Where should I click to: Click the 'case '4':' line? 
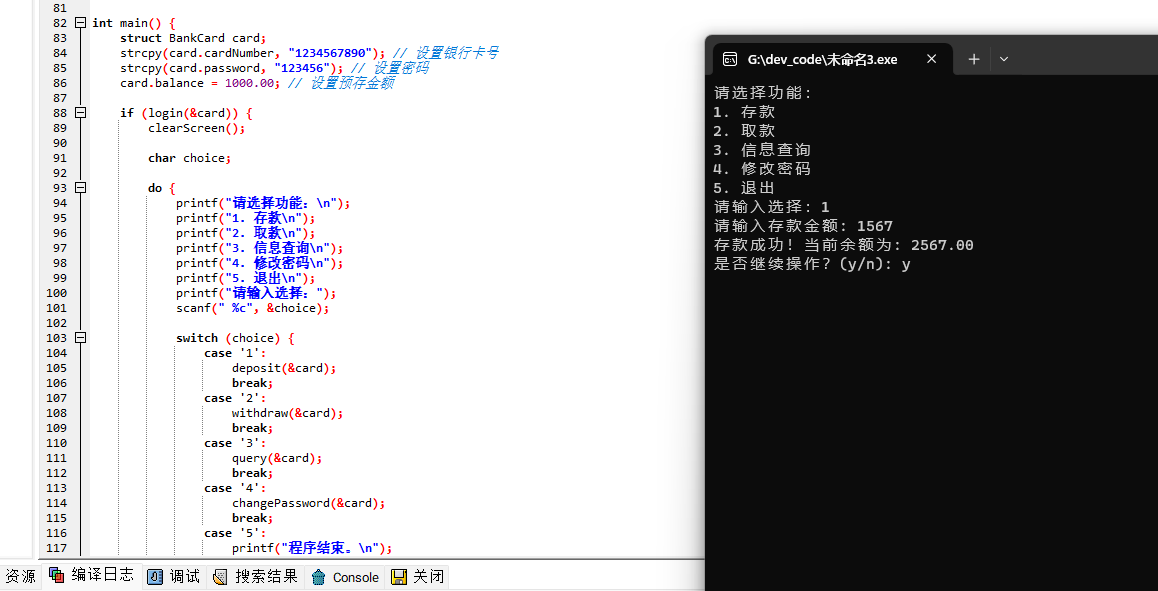235,488
